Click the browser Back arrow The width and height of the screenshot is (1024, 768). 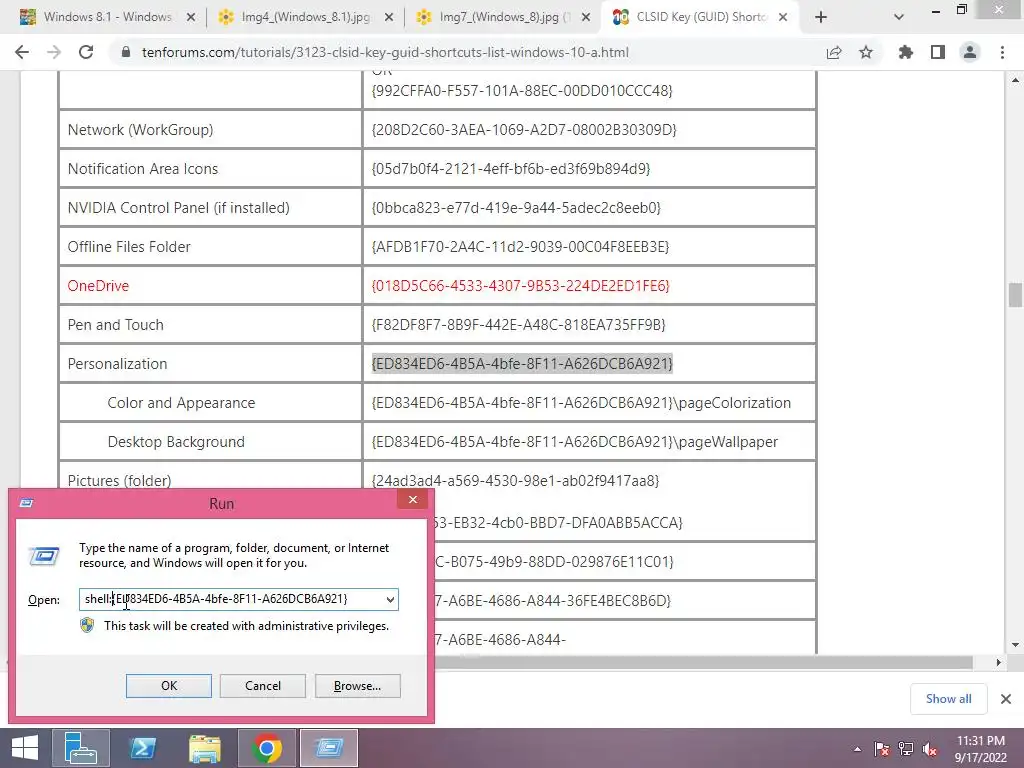(22, 52)
